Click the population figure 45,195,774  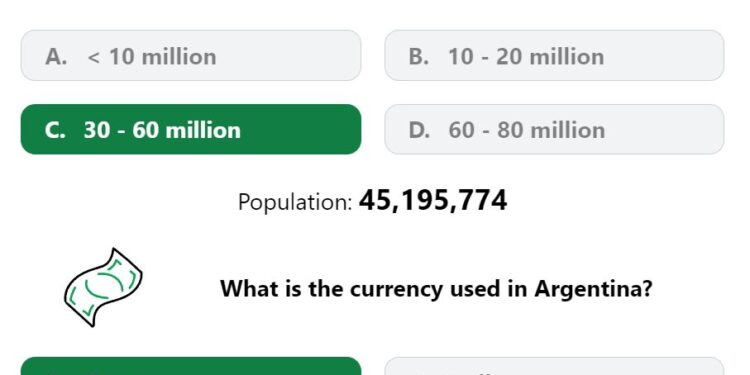click(x=433, y=200)
